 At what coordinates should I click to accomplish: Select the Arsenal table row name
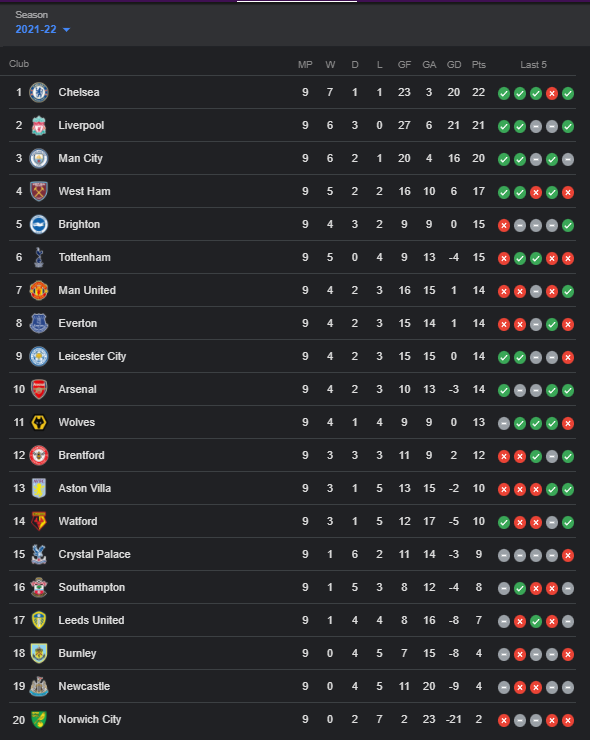[x=77, y=389]
